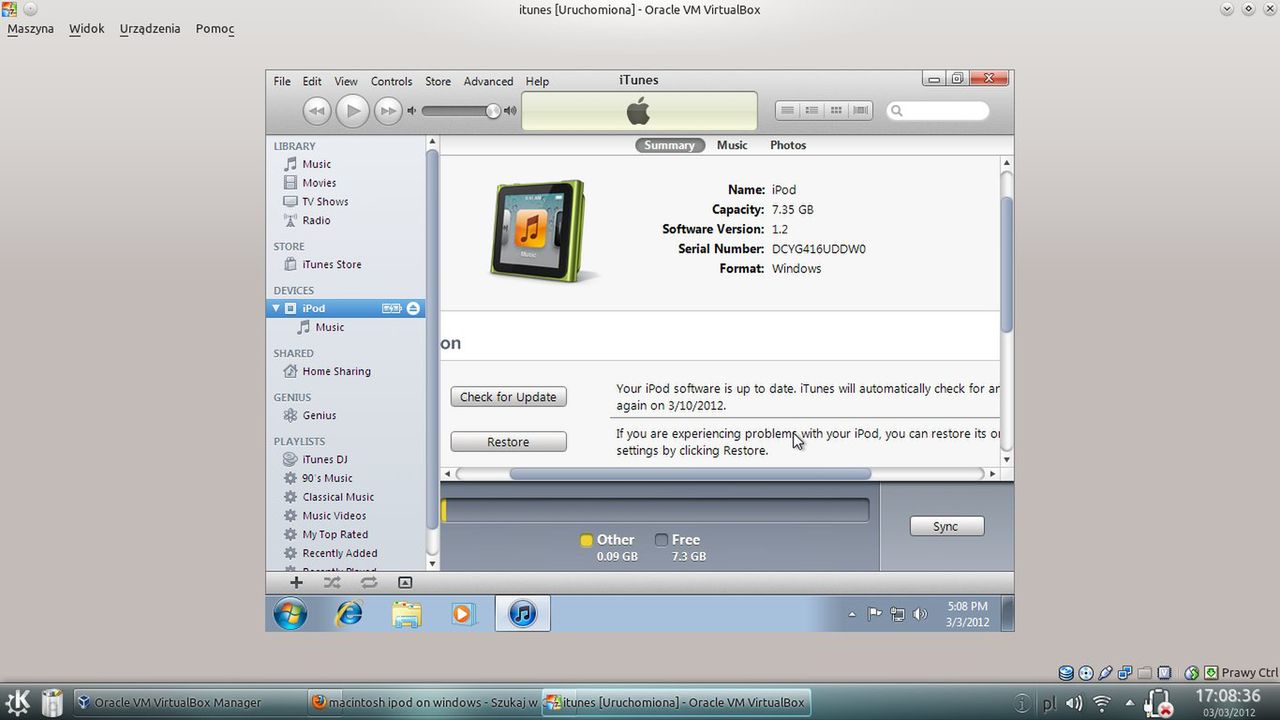1280x720 pixels.
Task: Add a new playlist with plus icon
Action: [296, 582]
